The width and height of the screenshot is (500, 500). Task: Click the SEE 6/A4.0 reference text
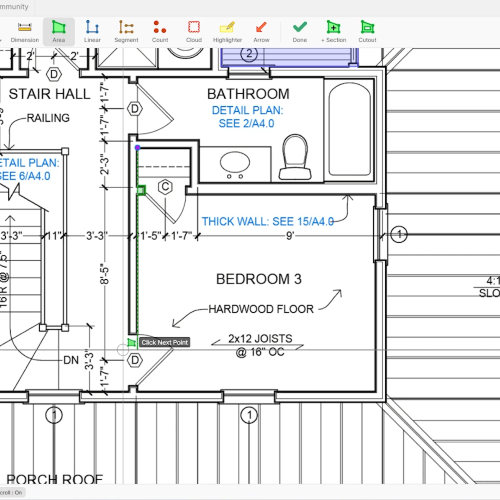click(25, 176)
